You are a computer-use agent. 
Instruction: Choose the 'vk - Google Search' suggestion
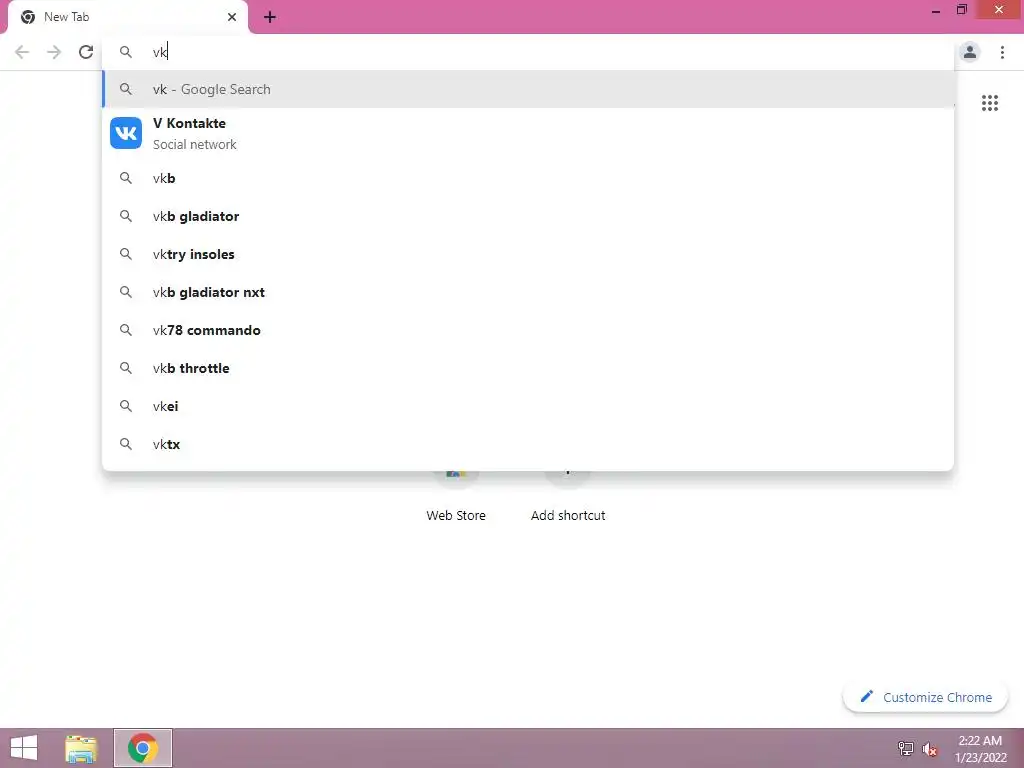(528, 89)
